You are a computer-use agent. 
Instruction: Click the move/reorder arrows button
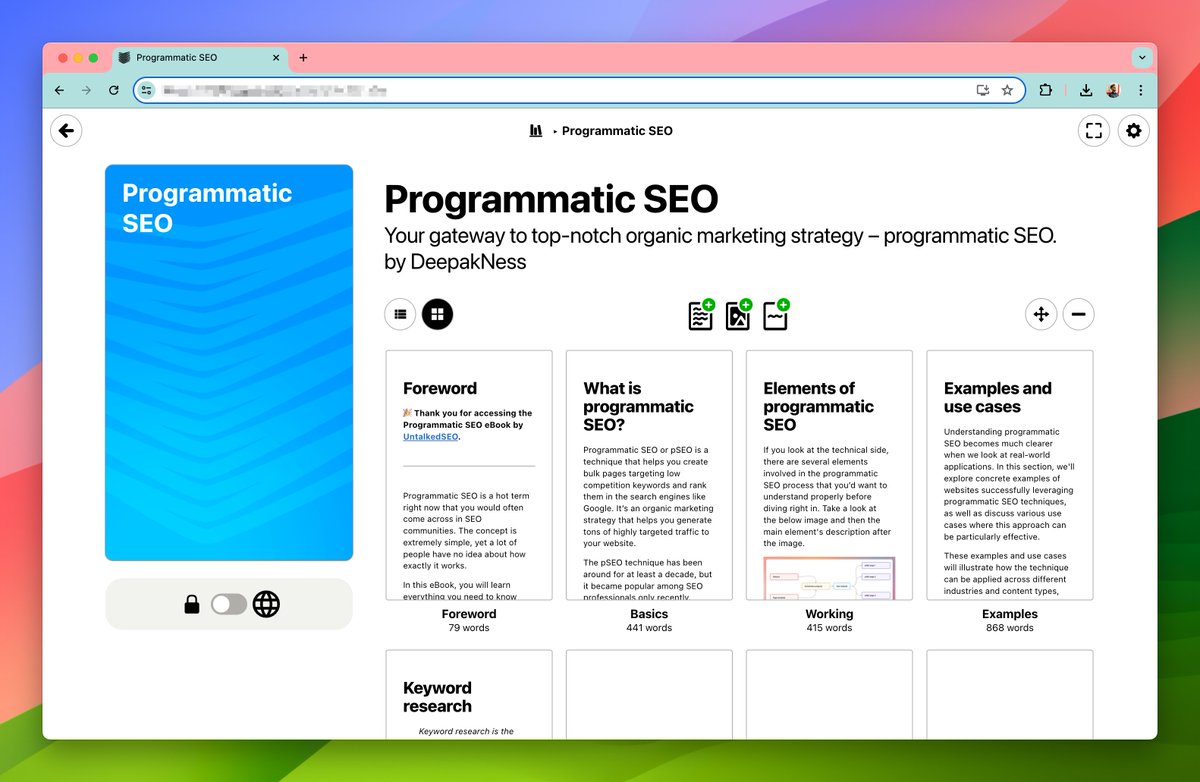tap(1041, 314)
